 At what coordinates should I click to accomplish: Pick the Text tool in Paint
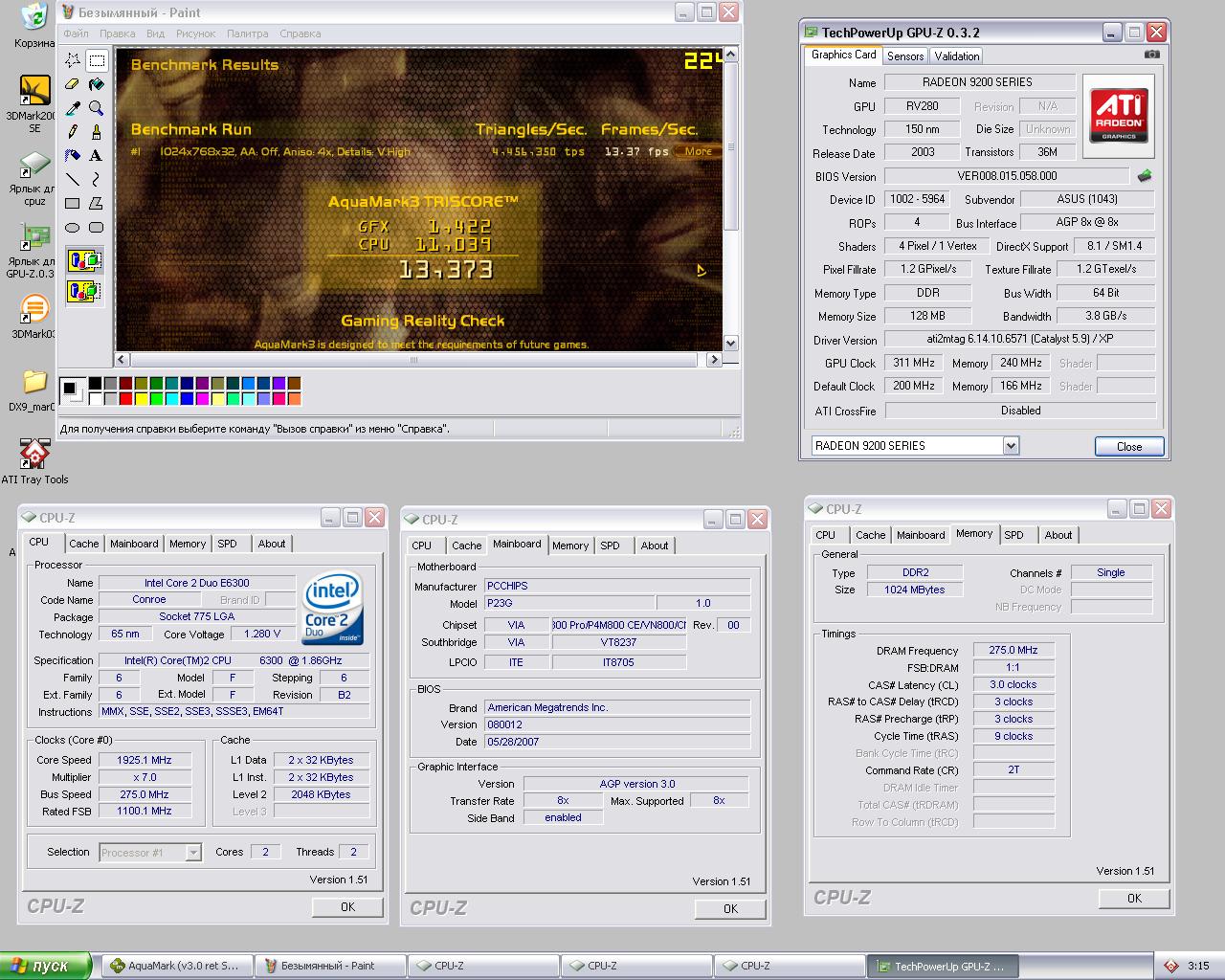click(x=97, y=155)
